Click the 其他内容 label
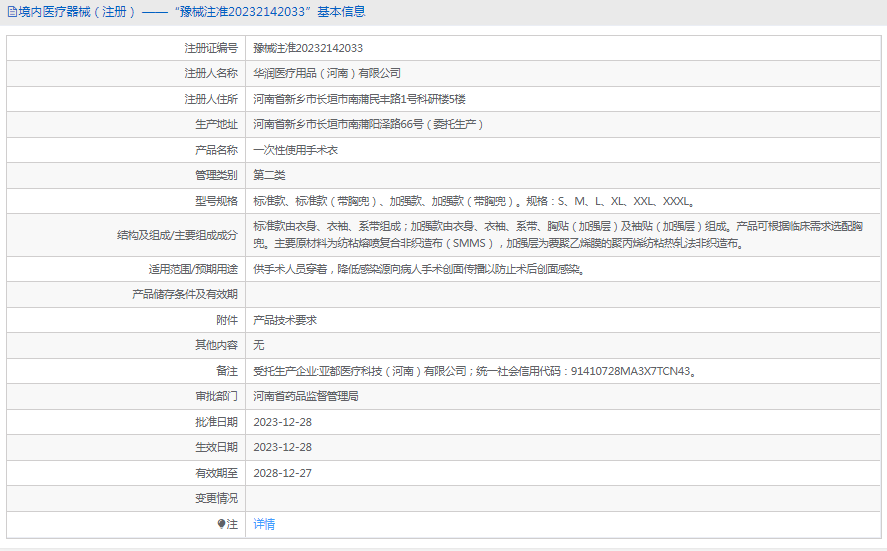 (216, 345)
